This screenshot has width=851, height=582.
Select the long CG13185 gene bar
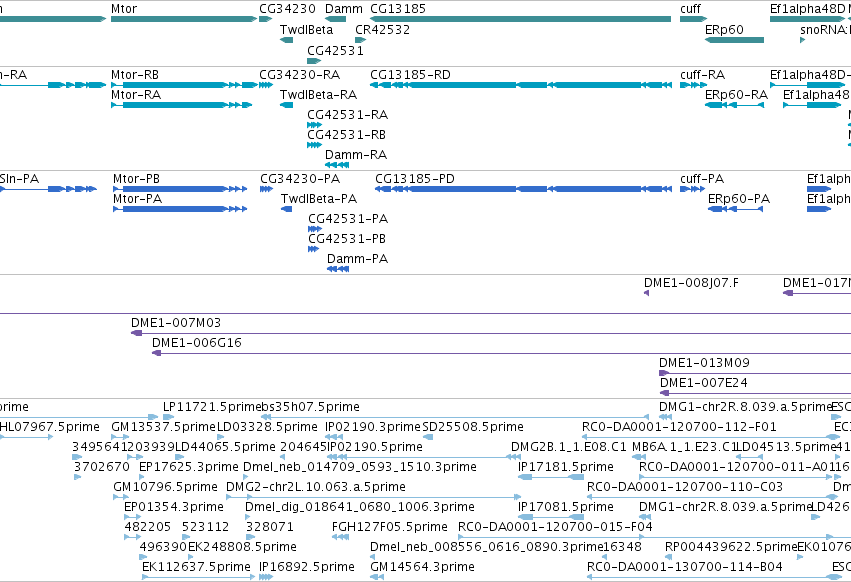(x=520, y=19)
